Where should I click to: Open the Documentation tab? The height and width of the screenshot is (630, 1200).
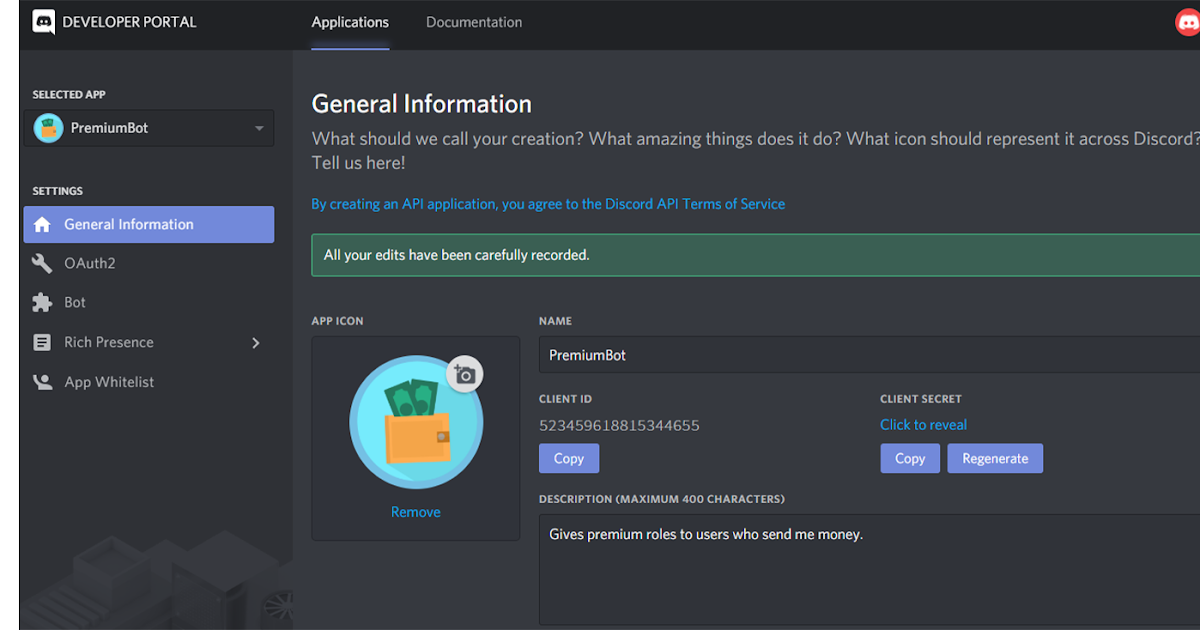tap(474, 22)
